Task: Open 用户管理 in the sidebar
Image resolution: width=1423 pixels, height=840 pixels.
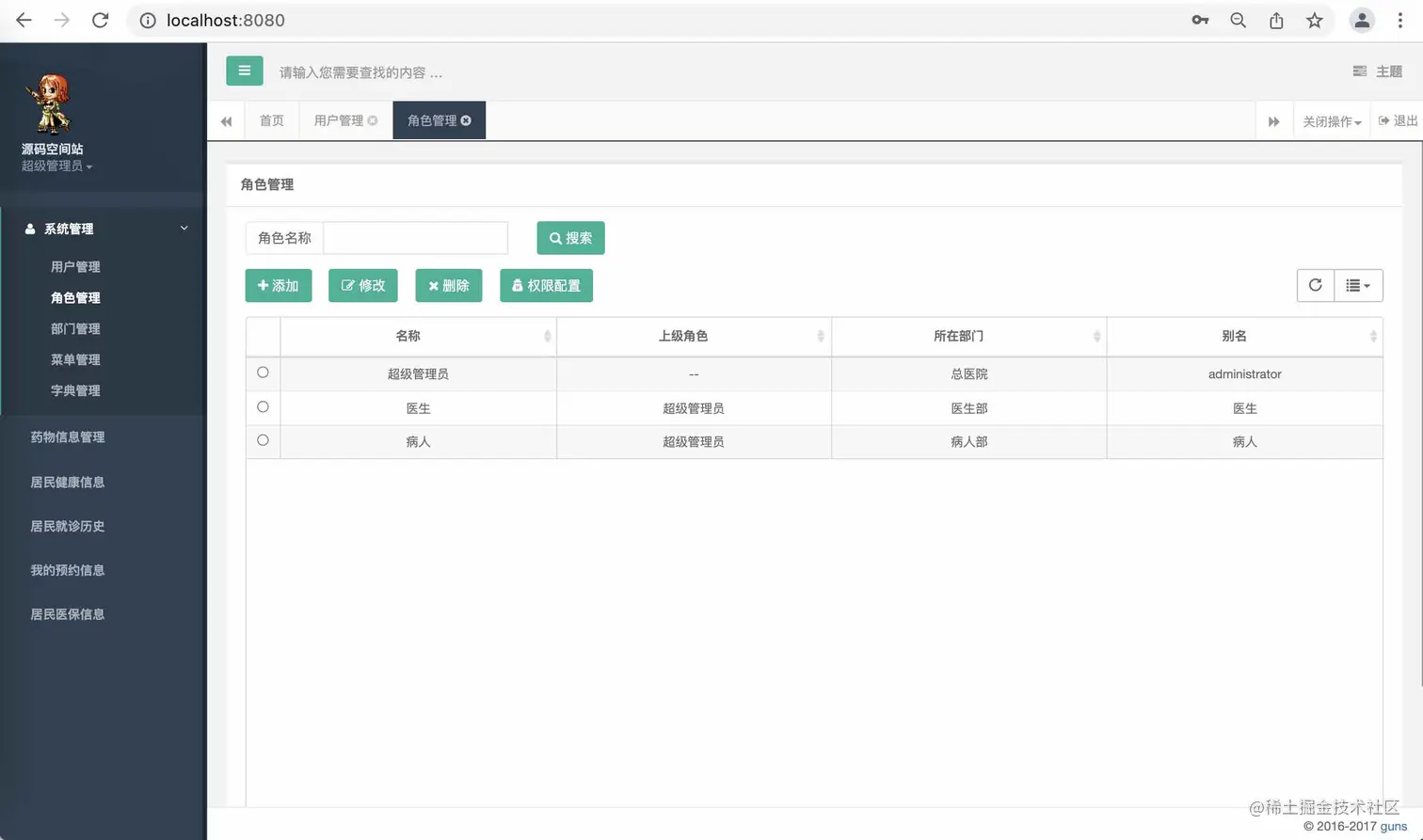Action: tap(75, 266)
